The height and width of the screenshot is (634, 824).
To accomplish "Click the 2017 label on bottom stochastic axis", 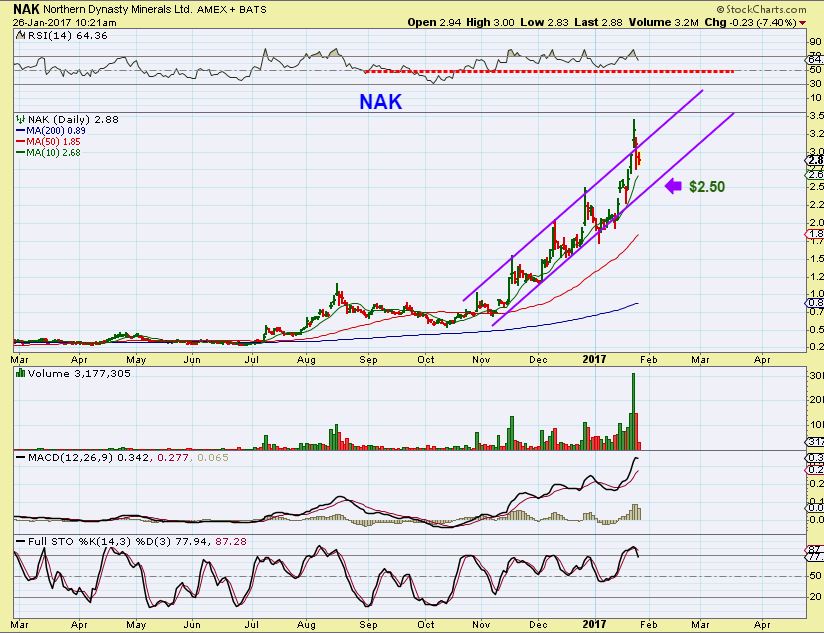I will click(x=594, y=624).
